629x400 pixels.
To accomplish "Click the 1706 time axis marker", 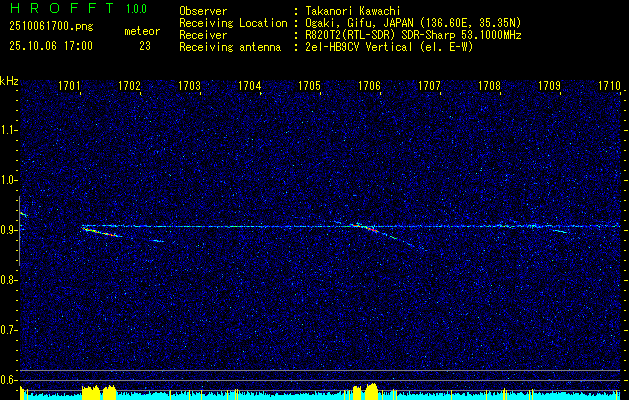I will (x=369, y=85).
